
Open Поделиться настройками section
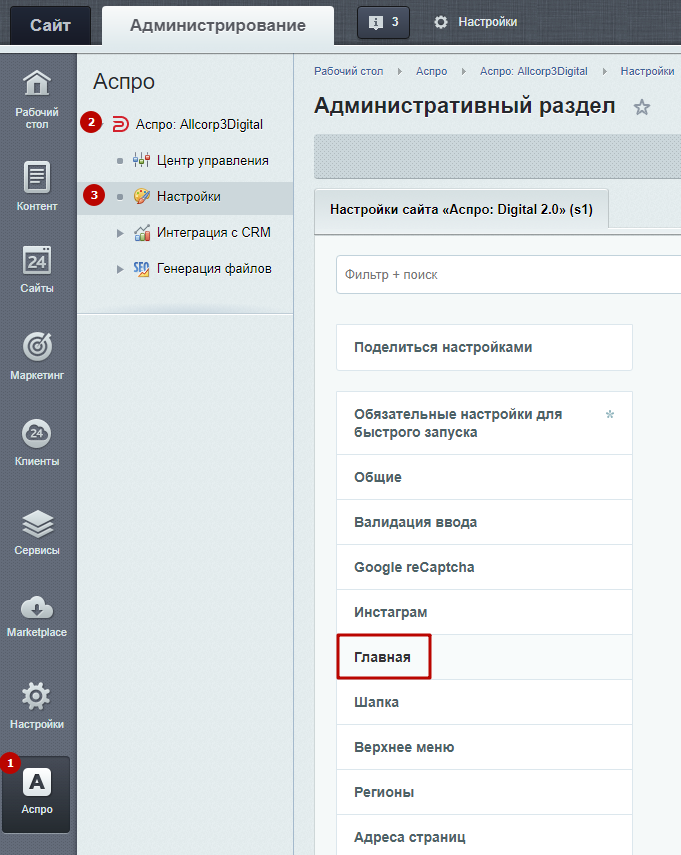[484, 347]
